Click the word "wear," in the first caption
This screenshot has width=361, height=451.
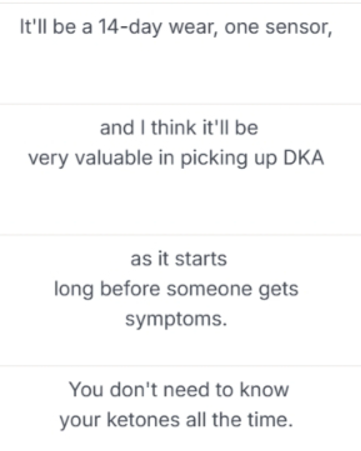194,28
